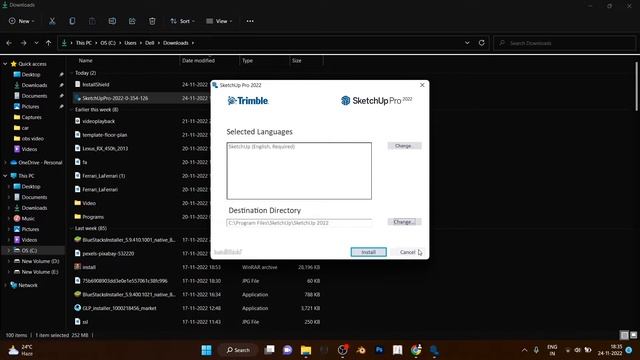
Task: Click the Install button in SketchUp dialog
Action: coord(369,252)
